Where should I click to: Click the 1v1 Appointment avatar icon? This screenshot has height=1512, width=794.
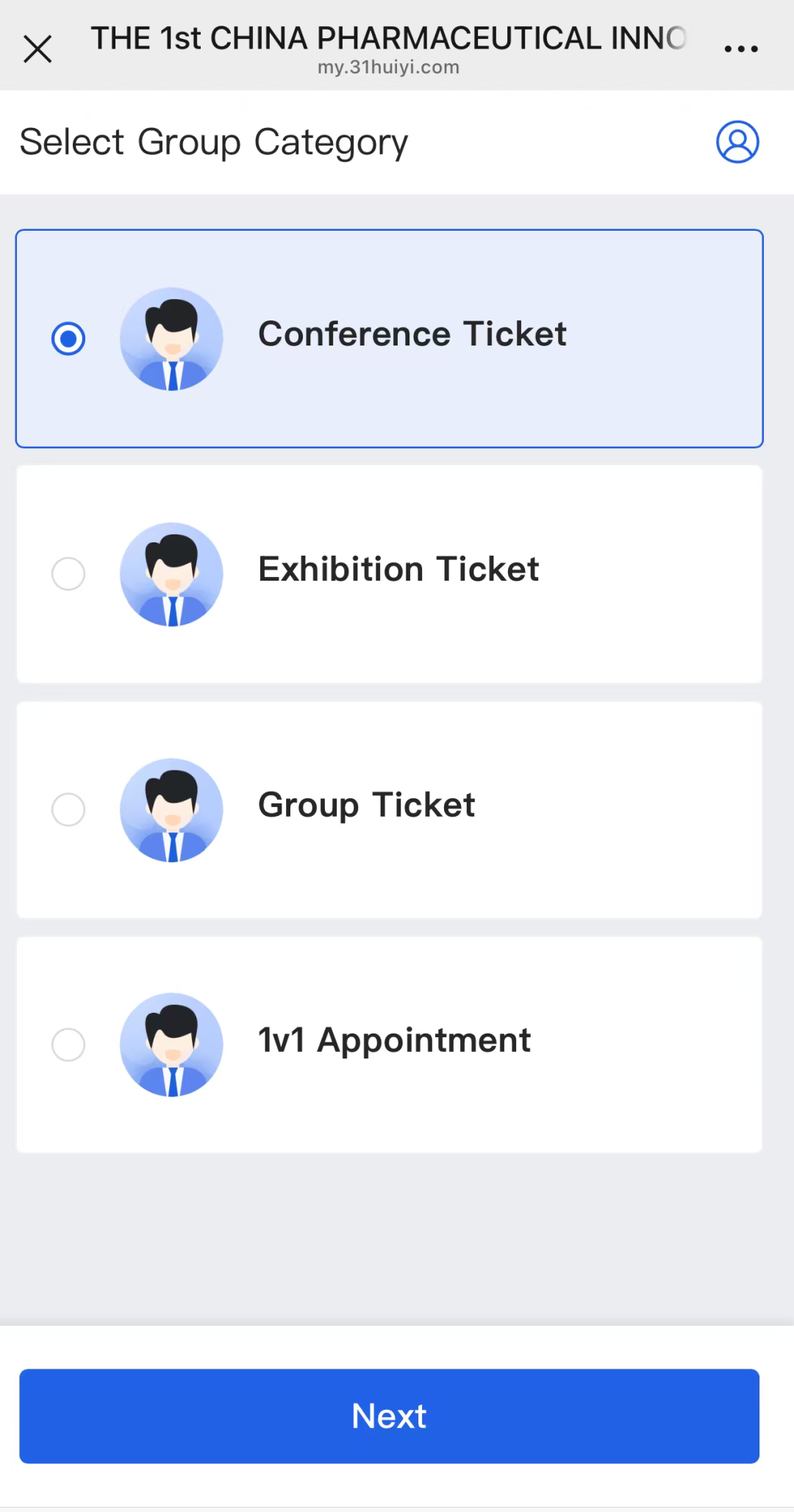(172, 1045)
